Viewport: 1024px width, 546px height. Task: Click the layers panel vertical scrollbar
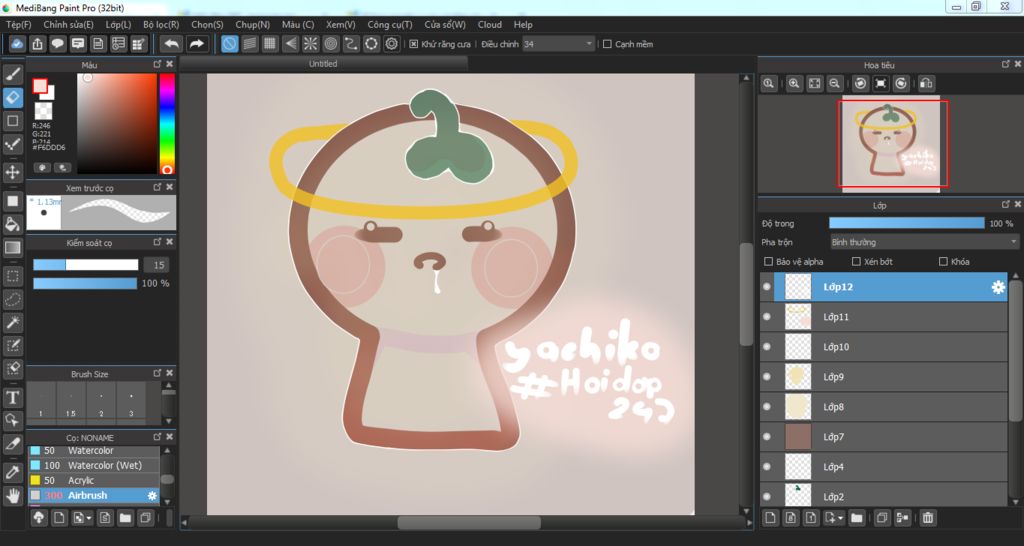[1016, 350]
